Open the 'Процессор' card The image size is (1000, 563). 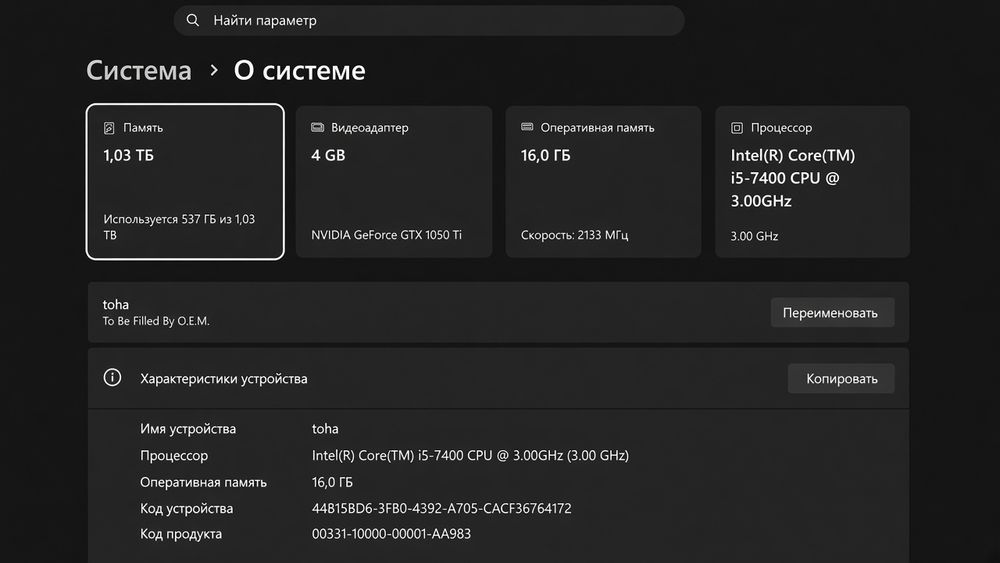click(x=812, y=182)
